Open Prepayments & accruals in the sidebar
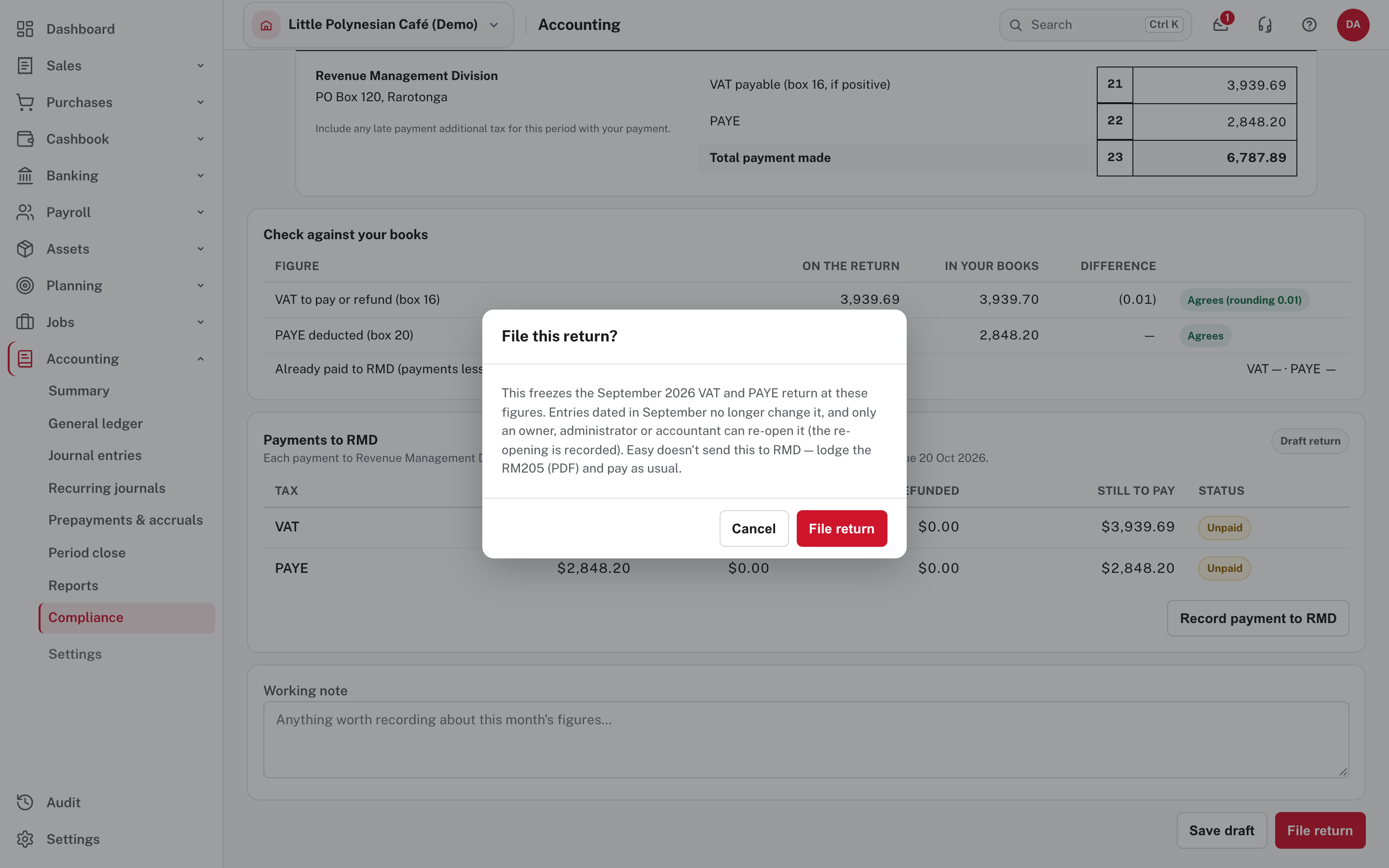The width and height of the screenshot is (1389, 868). click(x=126, y=520)
